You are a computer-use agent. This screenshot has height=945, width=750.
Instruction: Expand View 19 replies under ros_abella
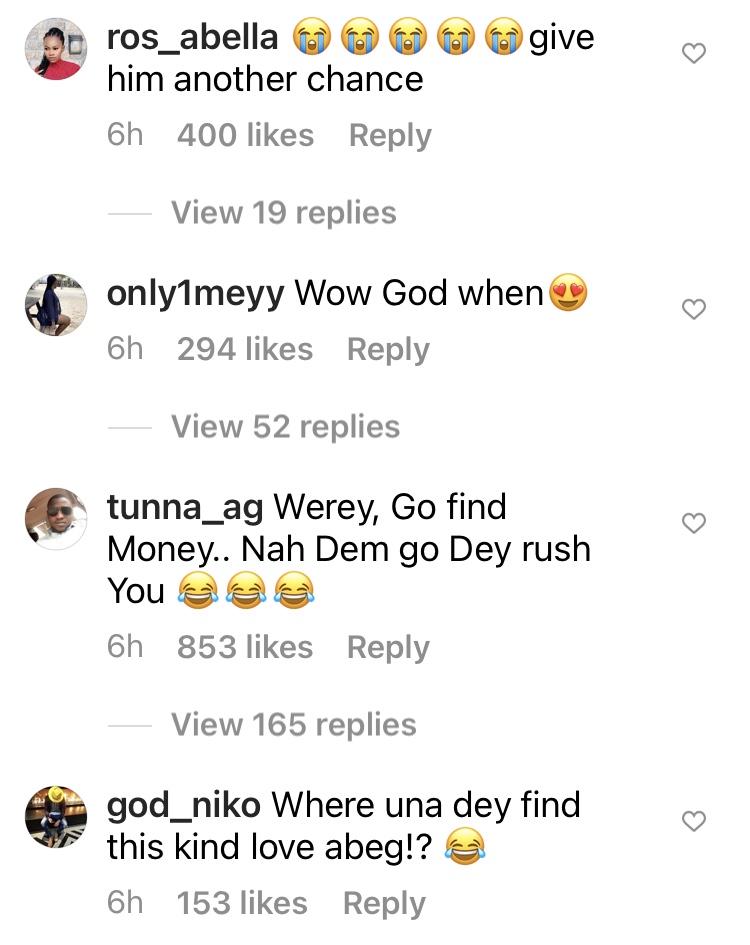(283, 213)
